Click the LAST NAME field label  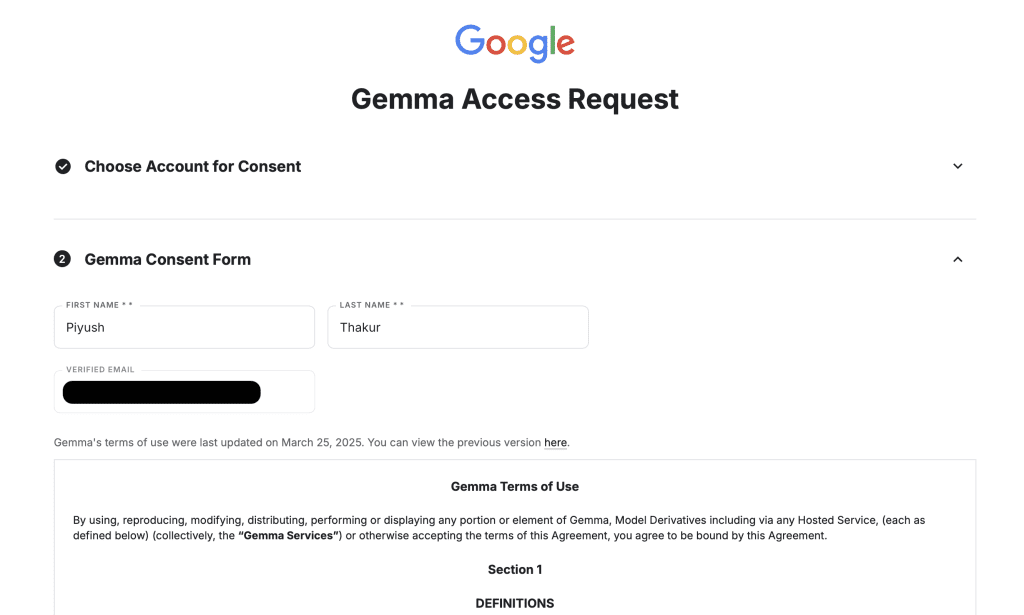tap(372, 305)
